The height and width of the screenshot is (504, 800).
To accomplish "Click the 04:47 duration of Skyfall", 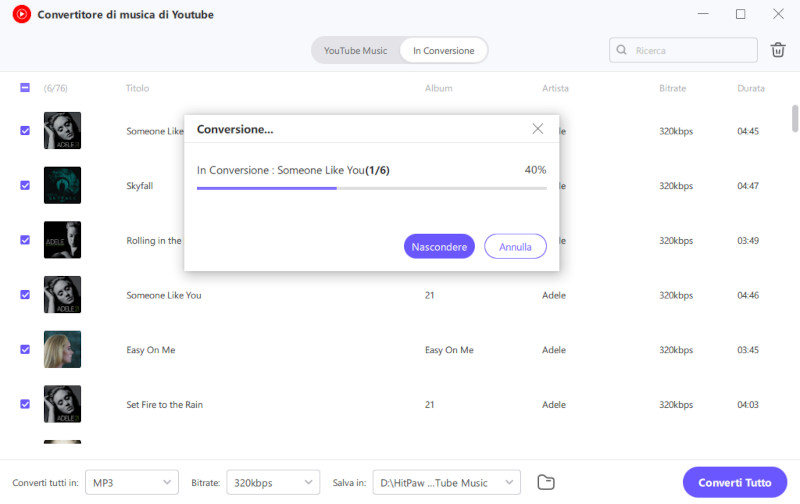I will point(747,186).
